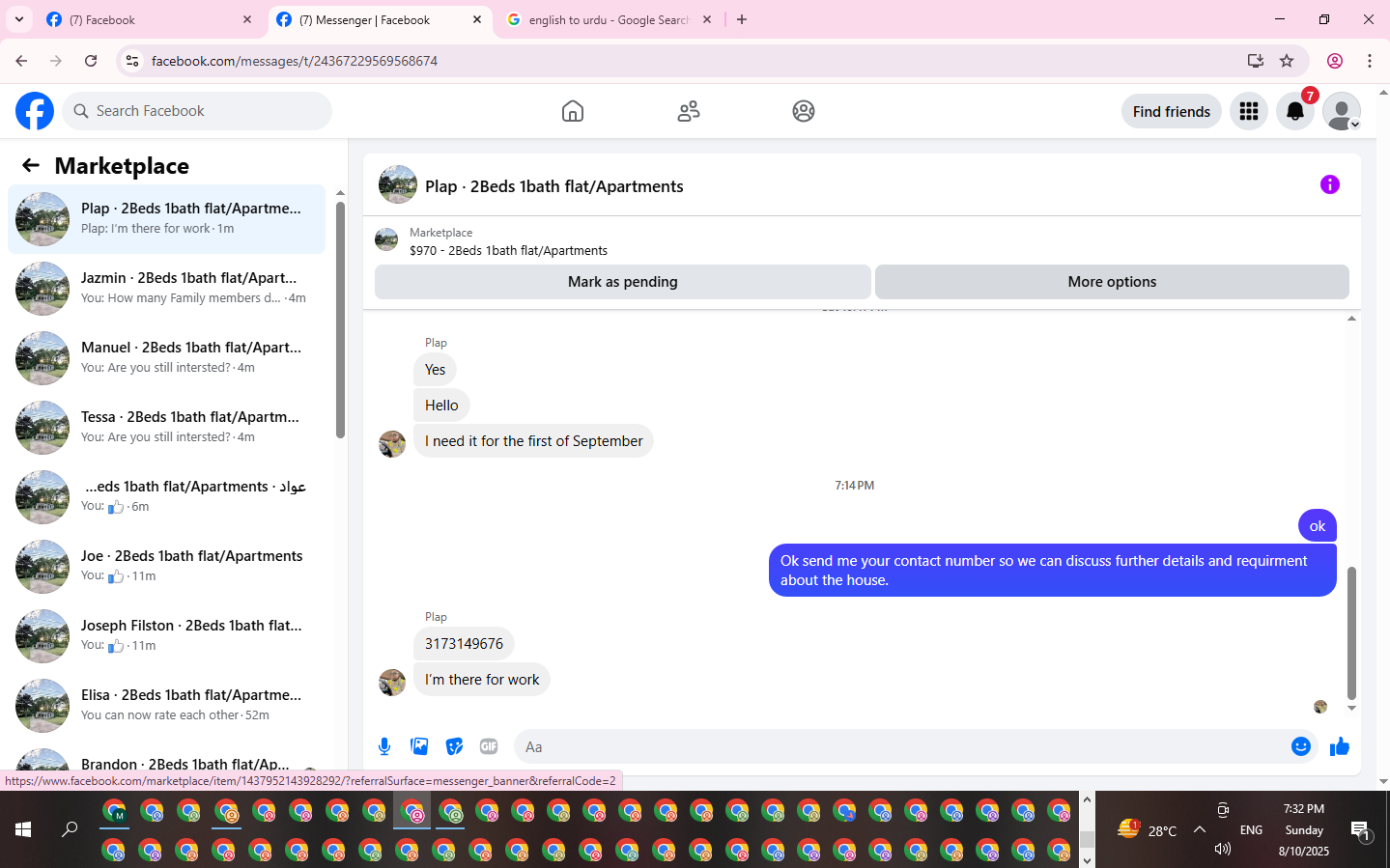Choose a sticker

point(454,746)
